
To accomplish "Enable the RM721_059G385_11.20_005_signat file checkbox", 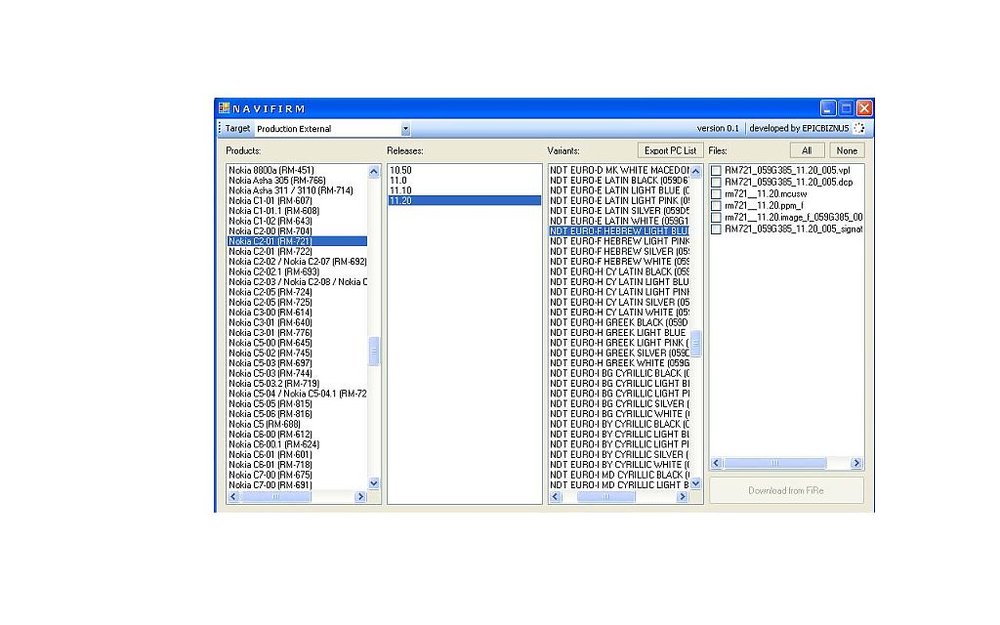I will (x=716, y=229).
